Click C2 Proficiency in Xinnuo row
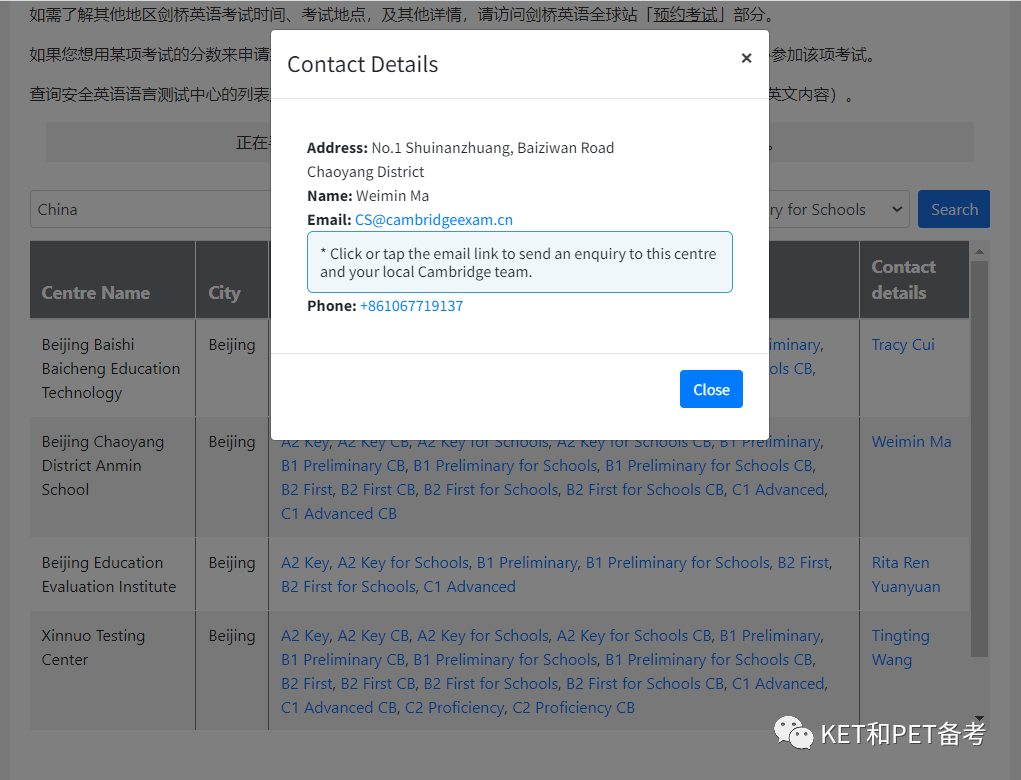The height and width of the screenshot is (780, 1021). pos(455,708)
